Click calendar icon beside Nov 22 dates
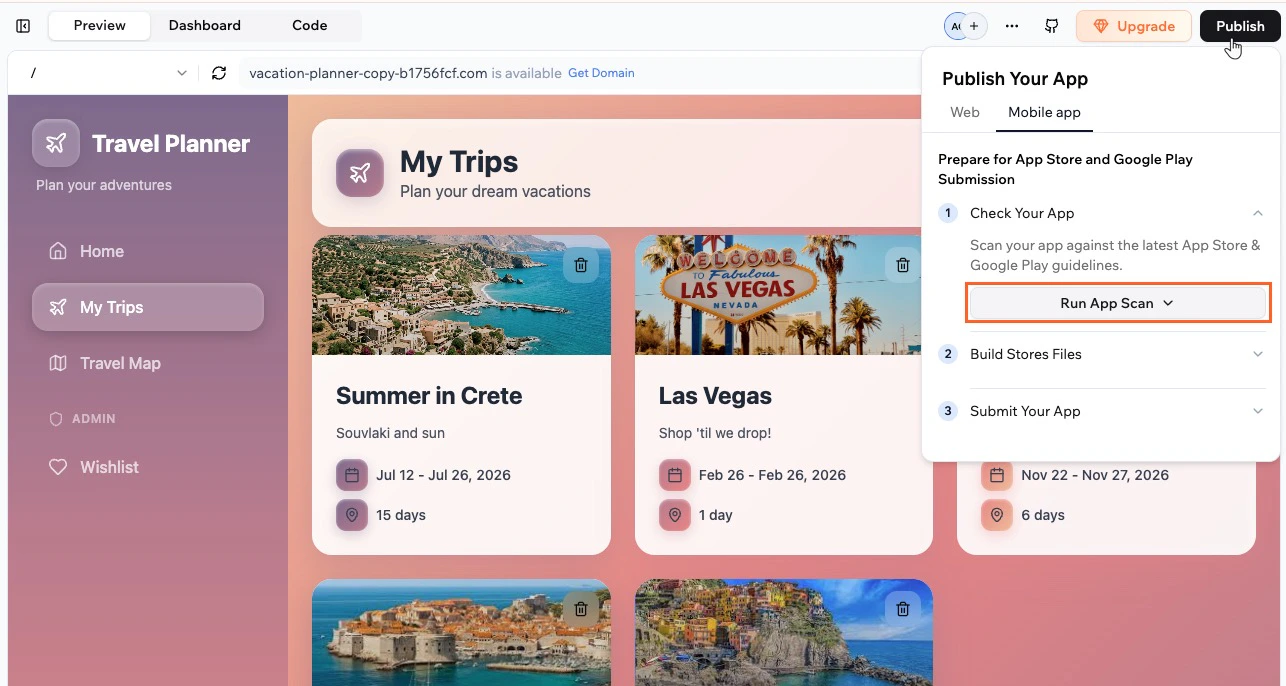The image size is (1286, 686). click(997, 475)
